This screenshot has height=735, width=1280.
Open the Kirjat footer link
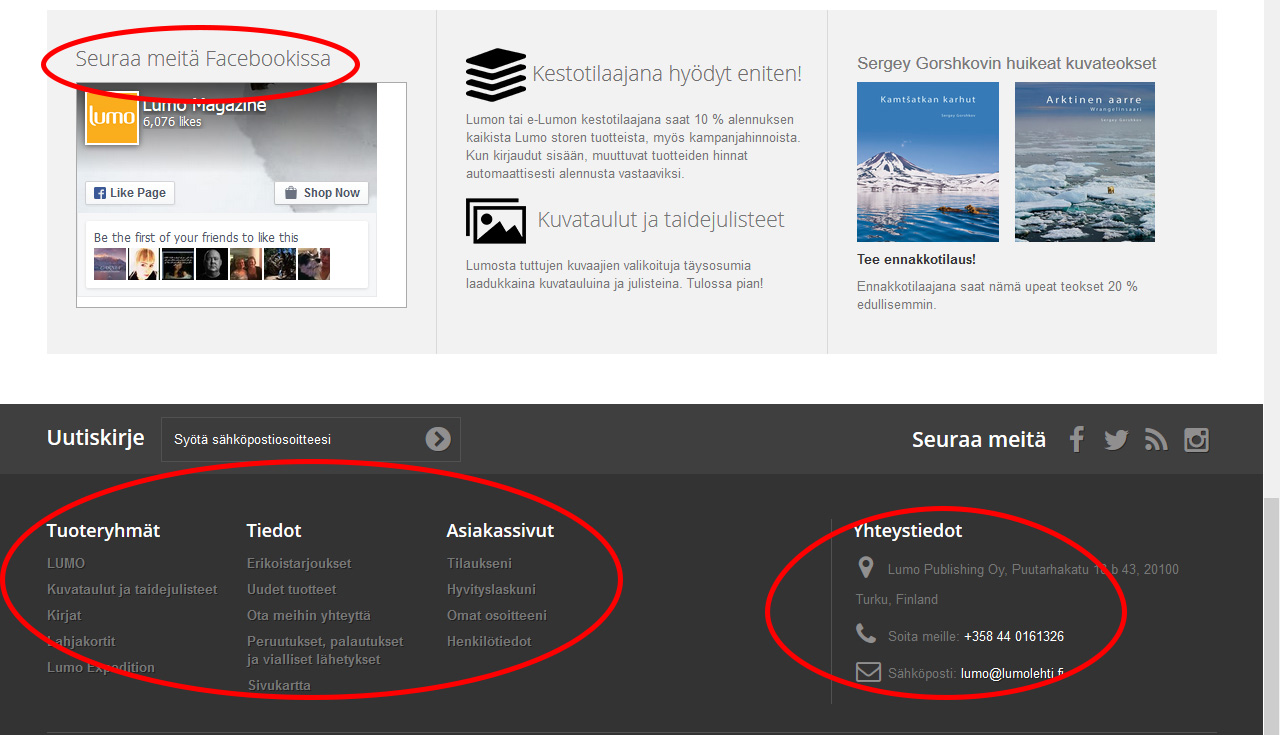64,615
